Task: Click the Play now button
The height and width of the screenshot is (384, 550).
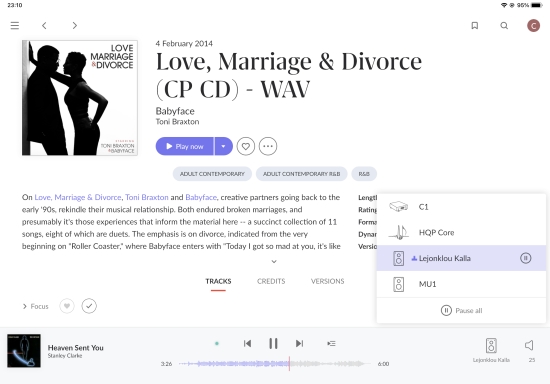Action: click(185, 146)
